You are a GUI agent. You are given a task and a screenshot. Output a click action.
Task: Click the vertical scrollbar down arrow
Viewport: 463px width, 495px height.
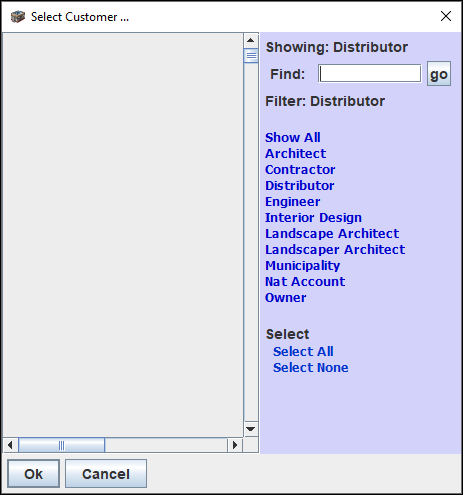click(251, 429)
